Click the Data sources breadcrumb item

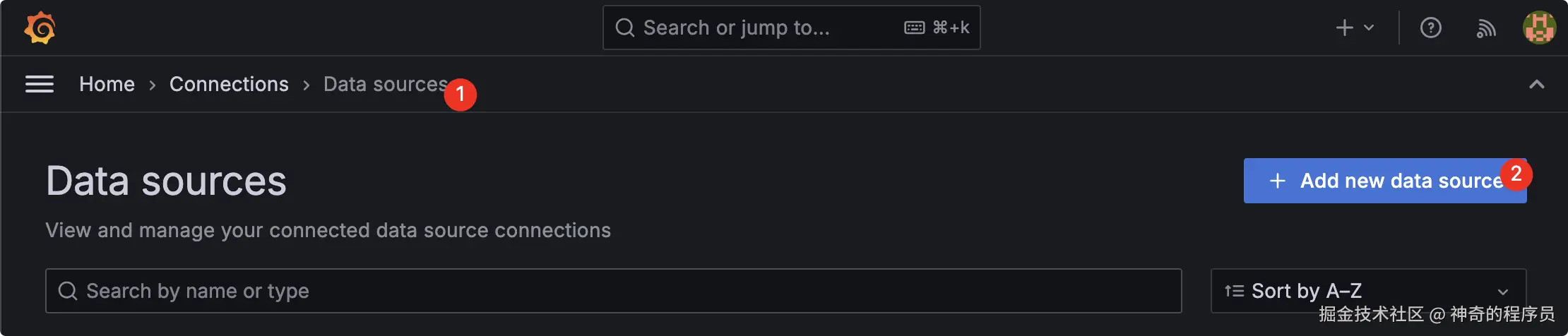(385, 85)
